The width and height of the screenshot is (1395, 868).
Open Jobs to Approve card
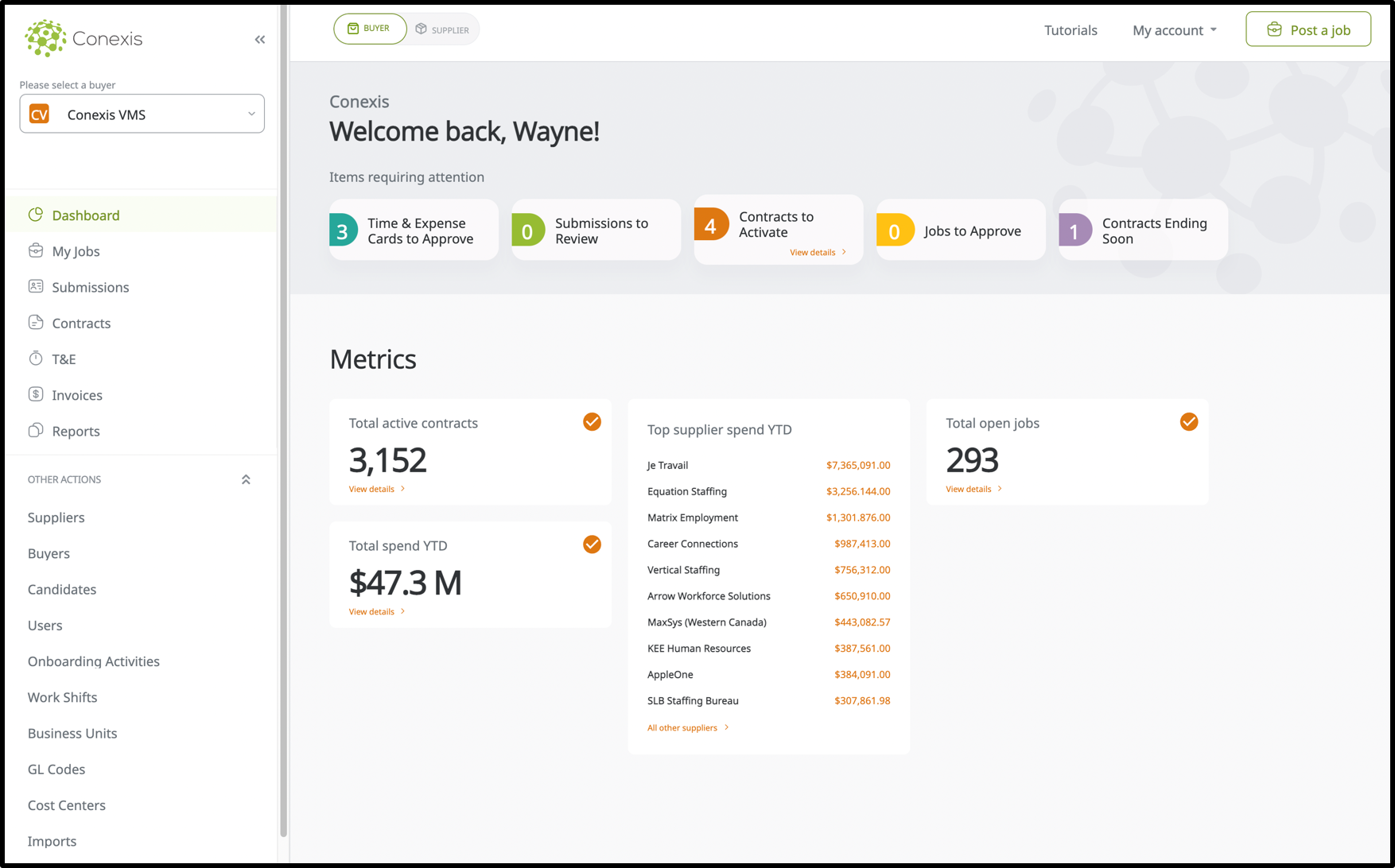pyautogui.click(x=961, y=230)
